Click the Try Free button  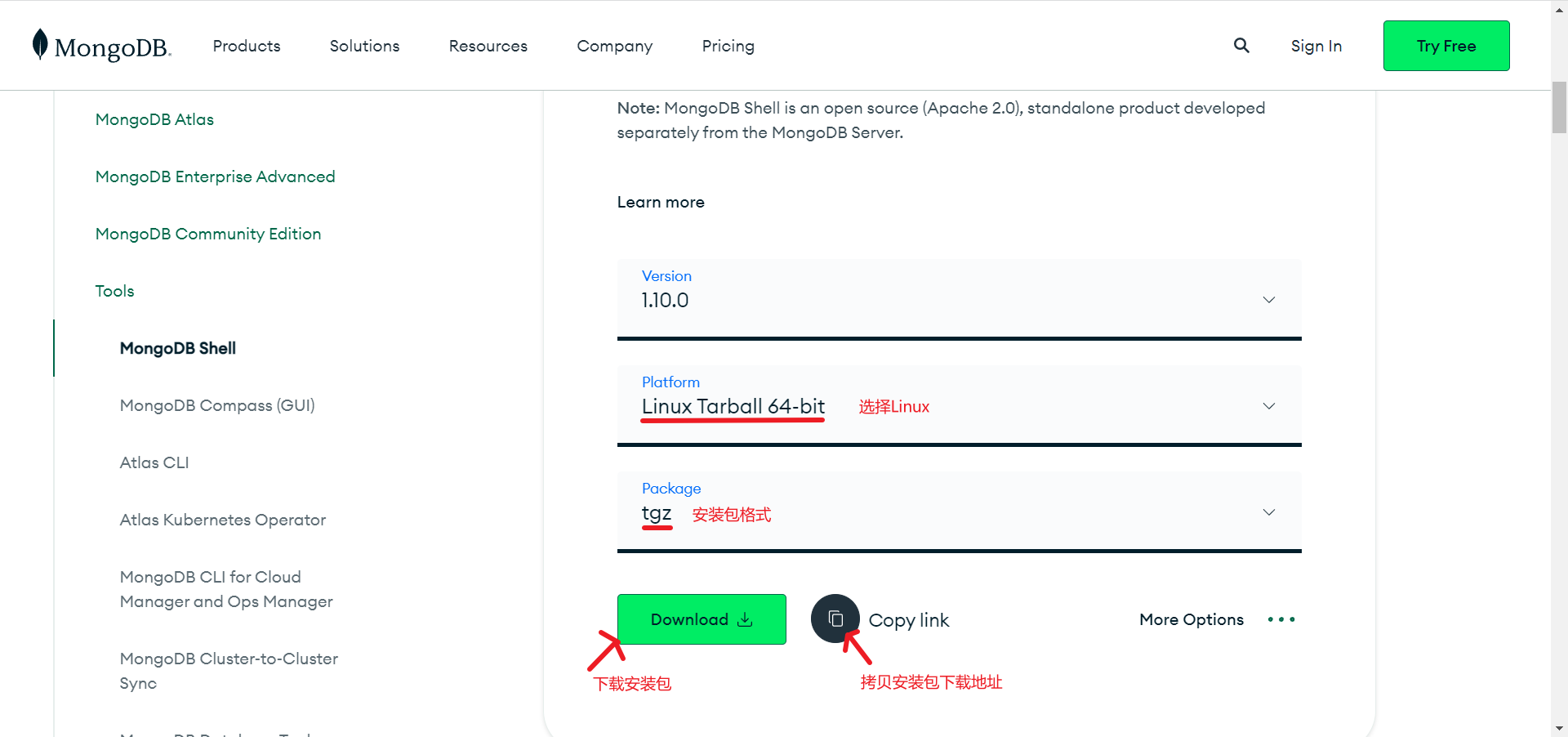(x=1446, y=46)
